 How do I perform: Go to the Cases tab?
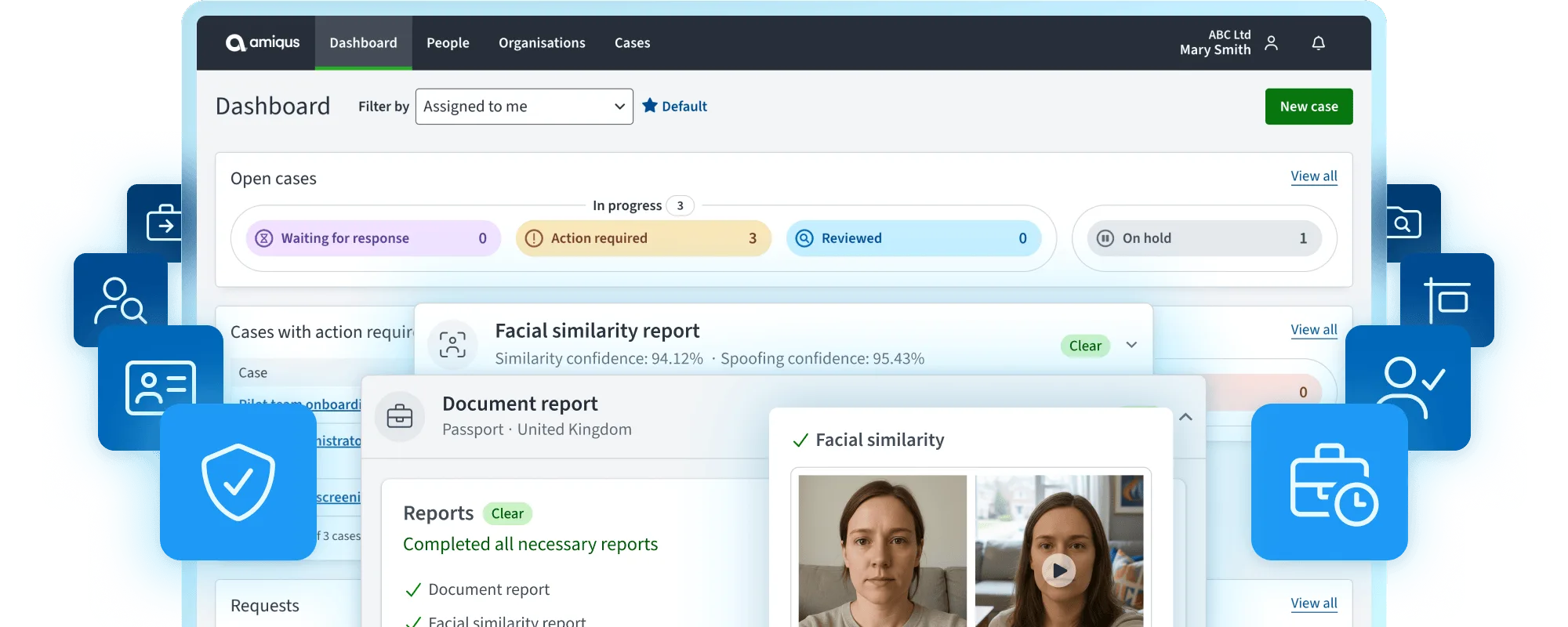(x=632, y=43)
